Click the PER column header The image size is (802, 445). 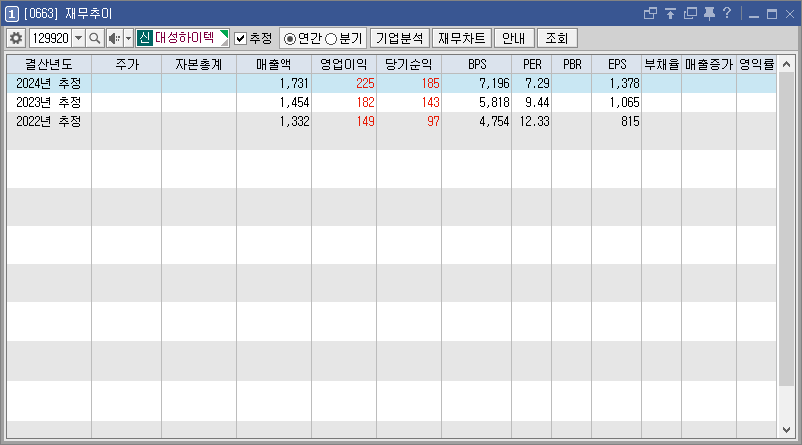click(532, 64)
